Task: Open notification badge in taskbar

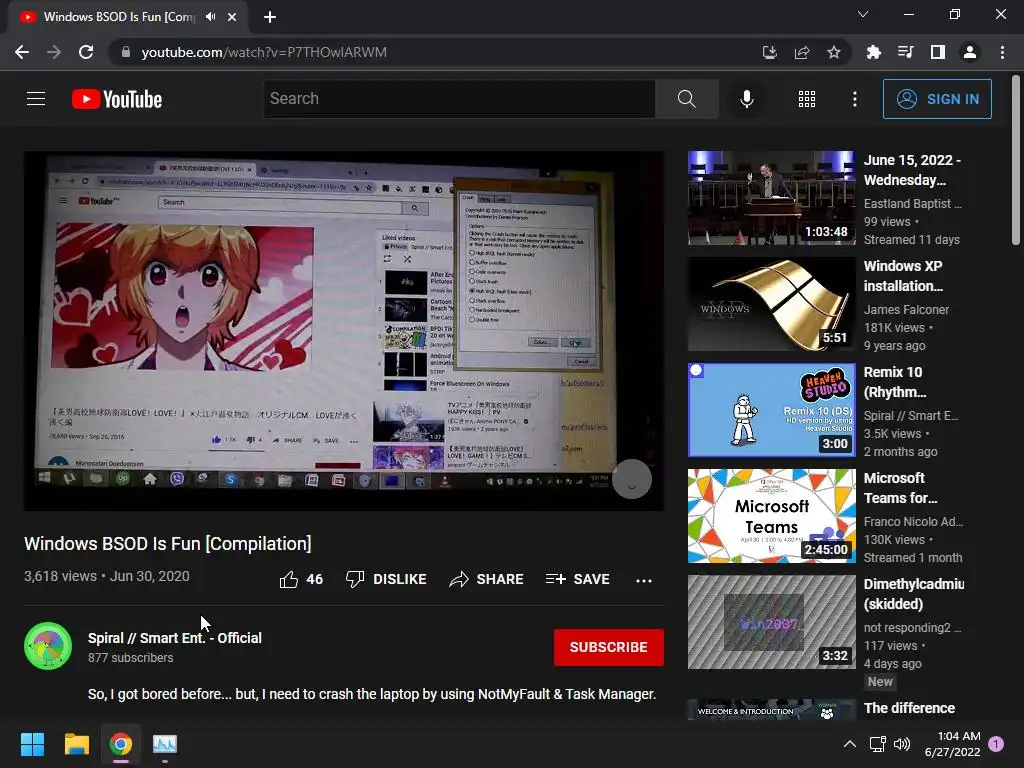Action: point(997,744)
